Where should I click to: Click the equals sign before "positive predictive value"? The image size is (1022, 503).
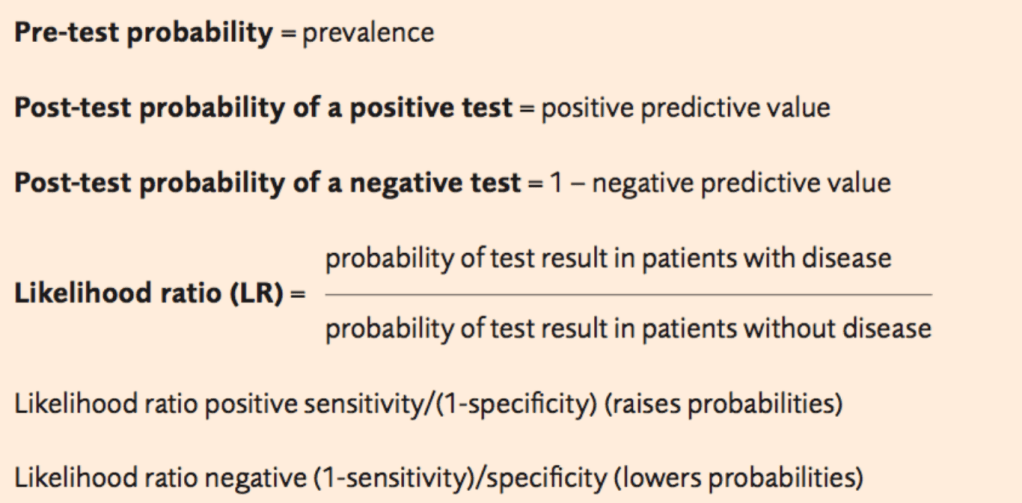(x=526, y=108)
